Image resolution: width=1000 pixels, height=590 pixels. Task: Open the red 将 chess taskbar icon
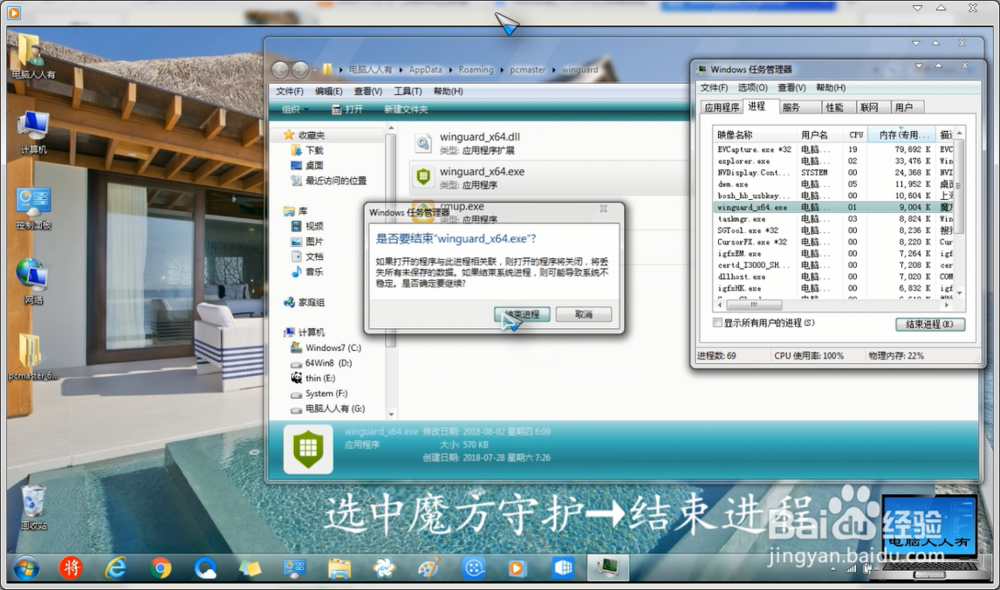[71, 568]
